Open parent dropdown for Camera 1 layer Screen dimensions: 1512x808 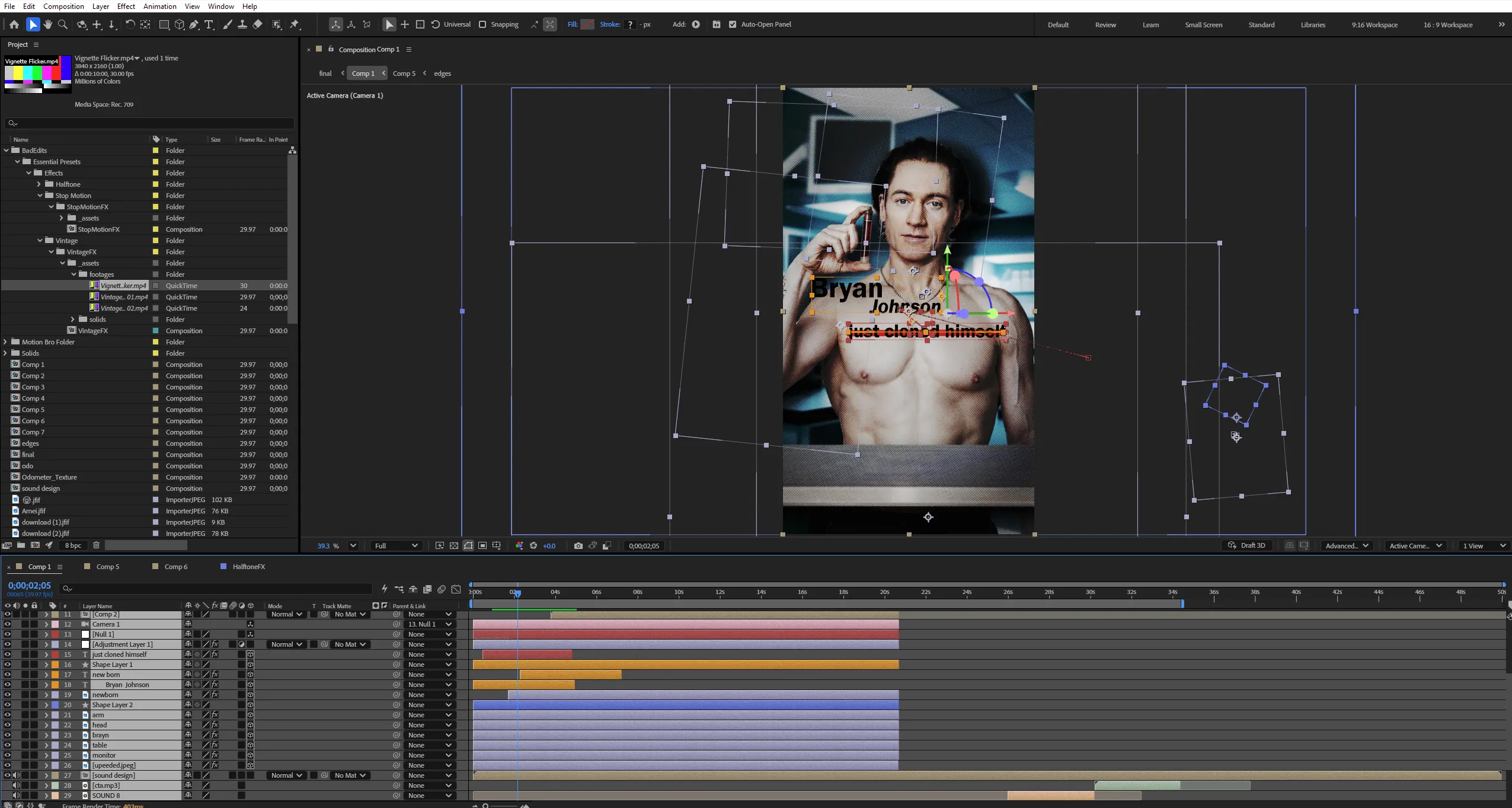430,624
